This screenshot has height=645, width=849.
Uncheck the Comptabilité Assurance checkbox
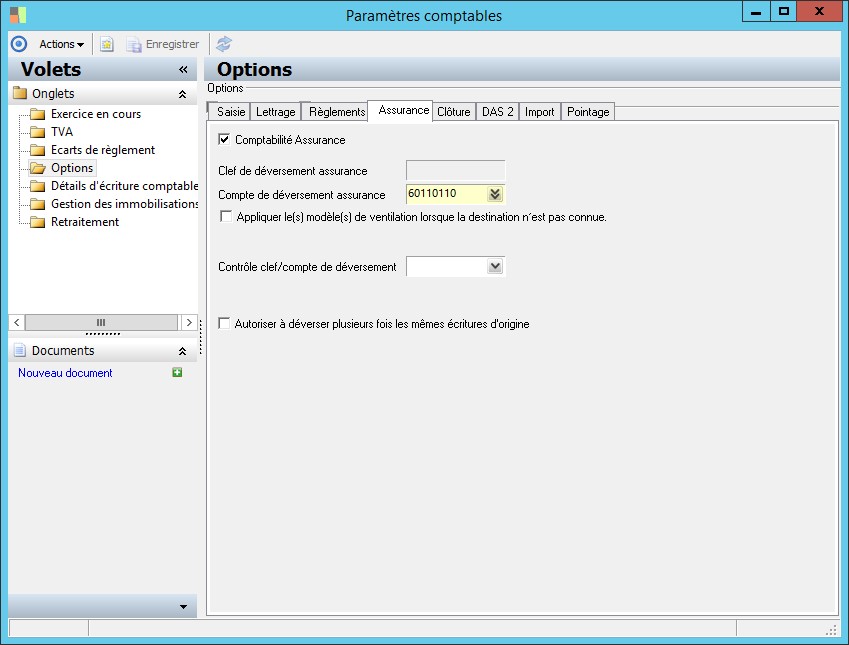pyautogui.click(x=224, y=139)
